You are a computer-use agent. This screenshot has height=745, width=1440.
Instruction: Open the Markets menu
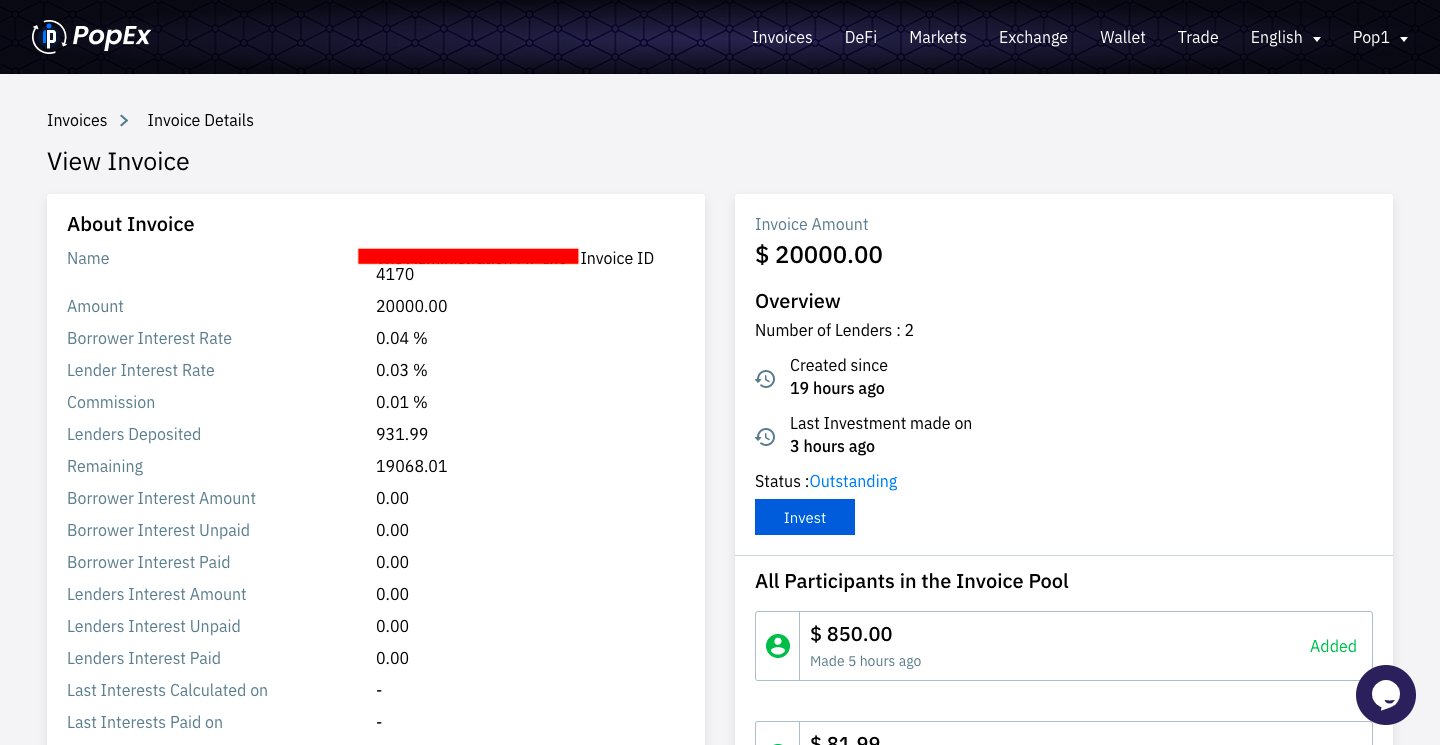pos(937,37)
